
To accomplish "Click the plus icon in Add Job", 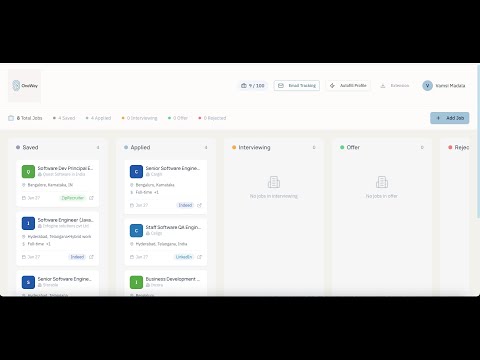I will (x=438, y=118).
